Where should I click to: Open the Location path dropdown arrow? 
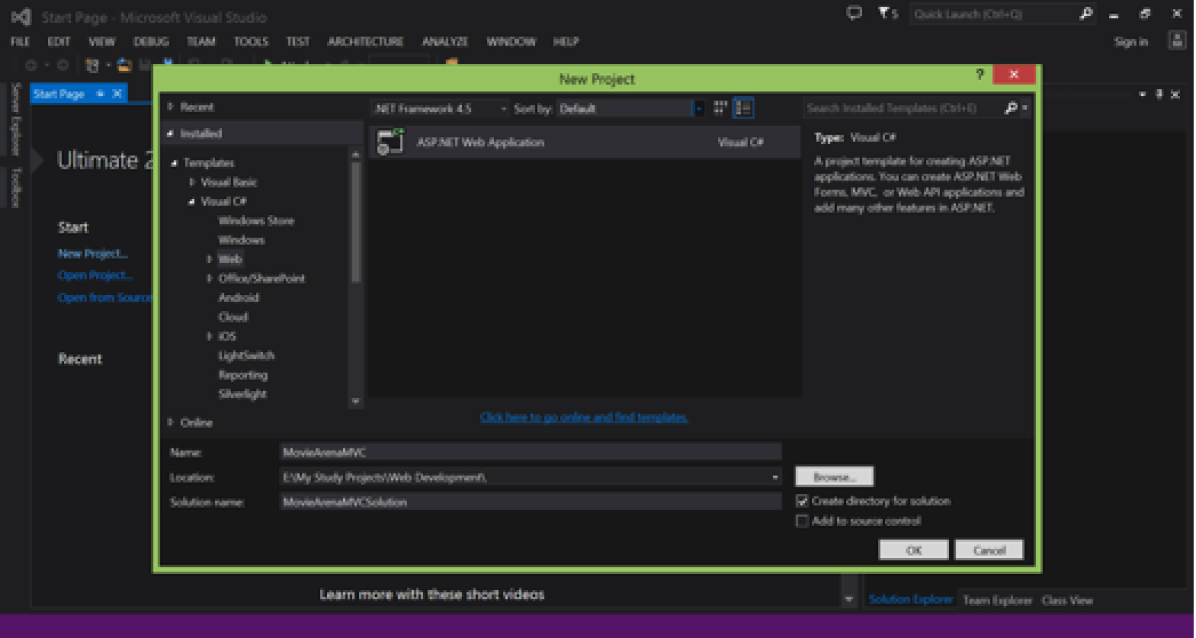[775, 478]
